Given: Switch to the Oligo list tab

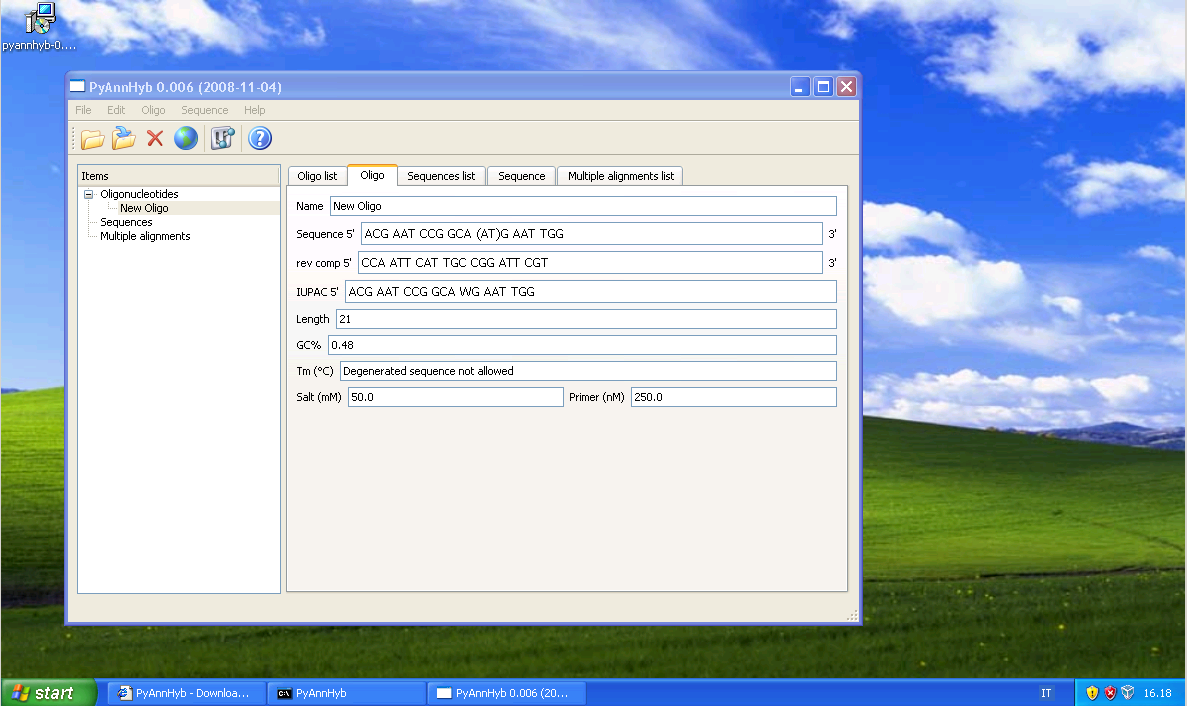Looking at the screenshot, I should tap(317, 176).
